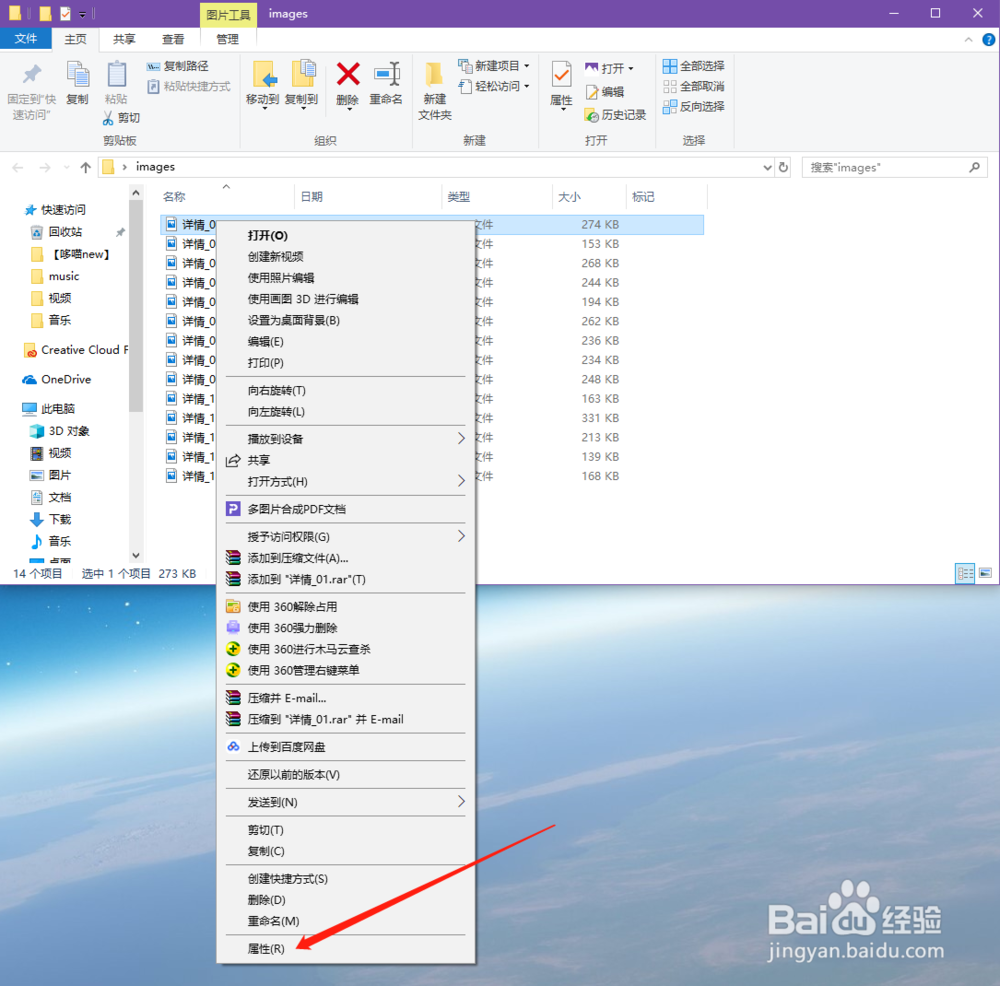
Task: Click History (历史记录) in ribbon
Action: pos(615,115)
